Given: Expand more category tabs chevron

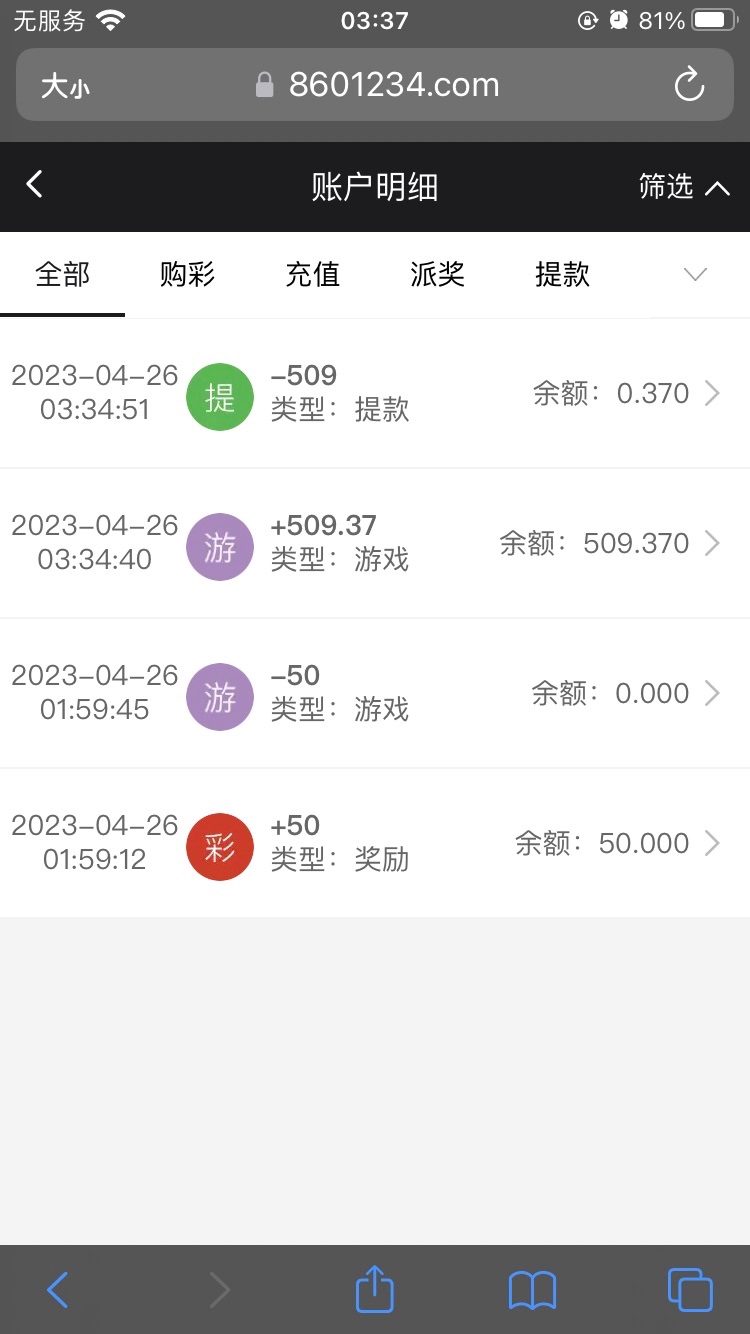Looking at the screenshot, I should pos(695,275).
